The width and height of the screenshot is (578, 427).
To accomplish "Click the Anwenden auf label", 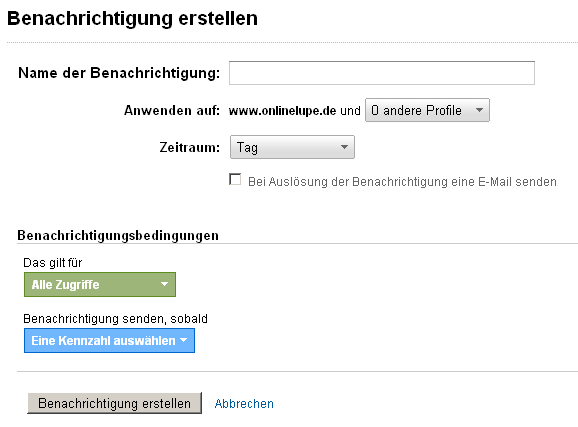I will (x=172, y=110).
